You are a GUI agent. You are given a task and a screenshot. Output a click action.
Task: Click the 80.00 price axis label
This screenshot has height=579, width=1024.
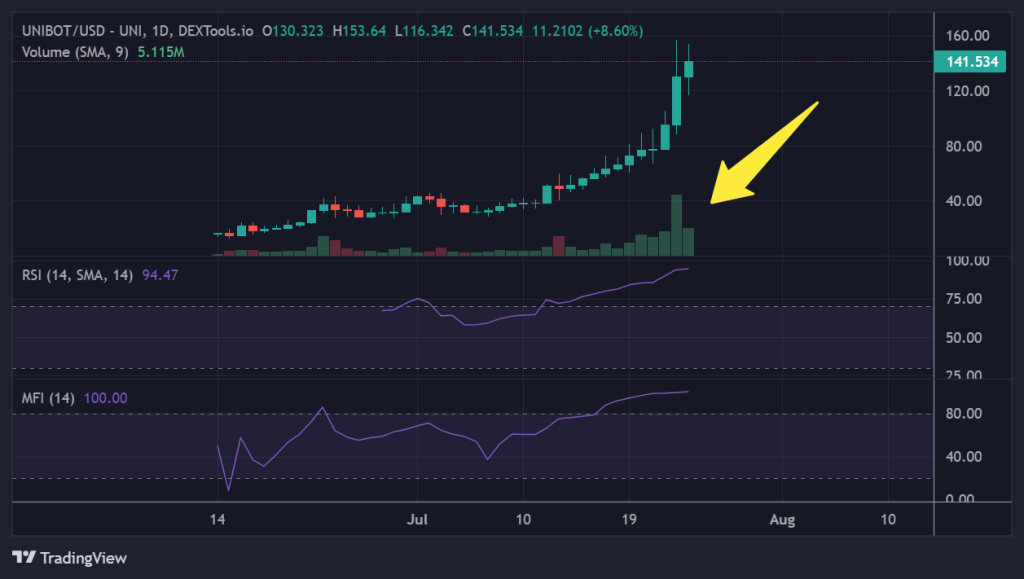[964, 146]
